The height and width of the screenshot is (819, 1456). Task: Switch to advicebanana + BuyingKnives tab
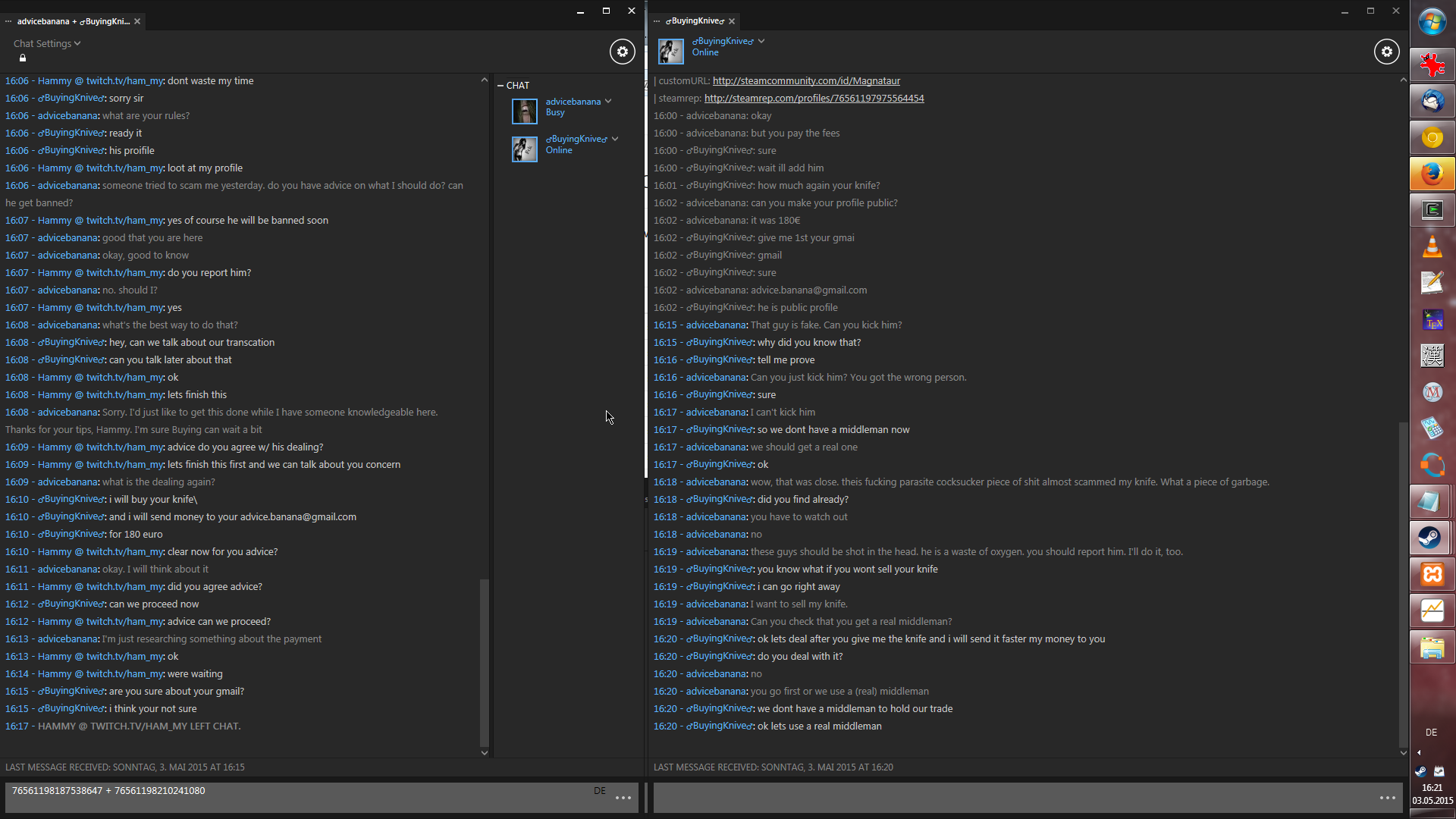(x=73, y=21)
